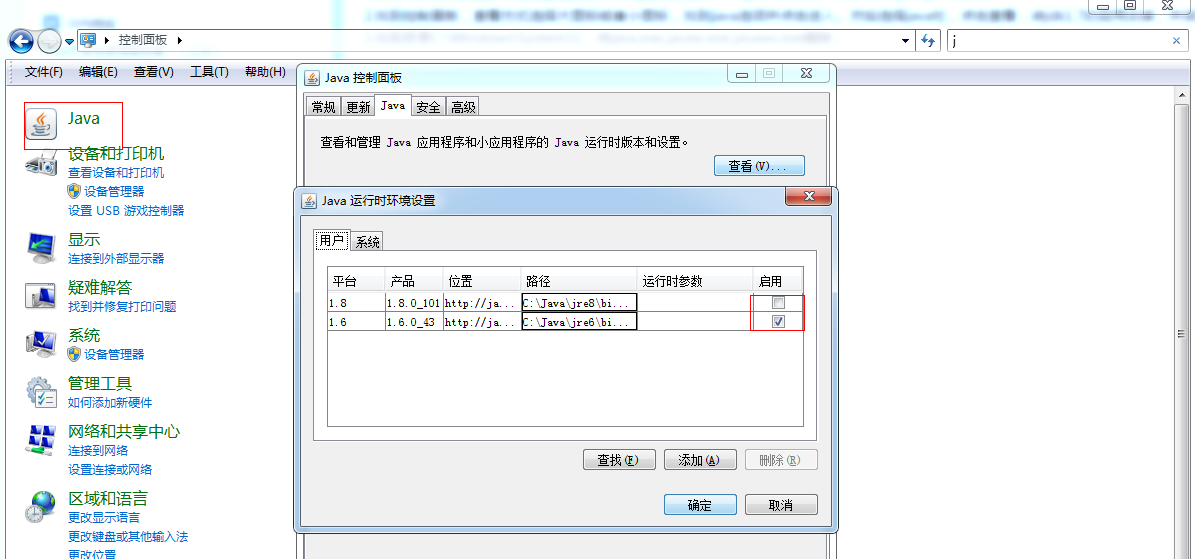This screenshot has height=559, width=1195.
Task: Click the Display (显示) icon
Action: [41, 247]
